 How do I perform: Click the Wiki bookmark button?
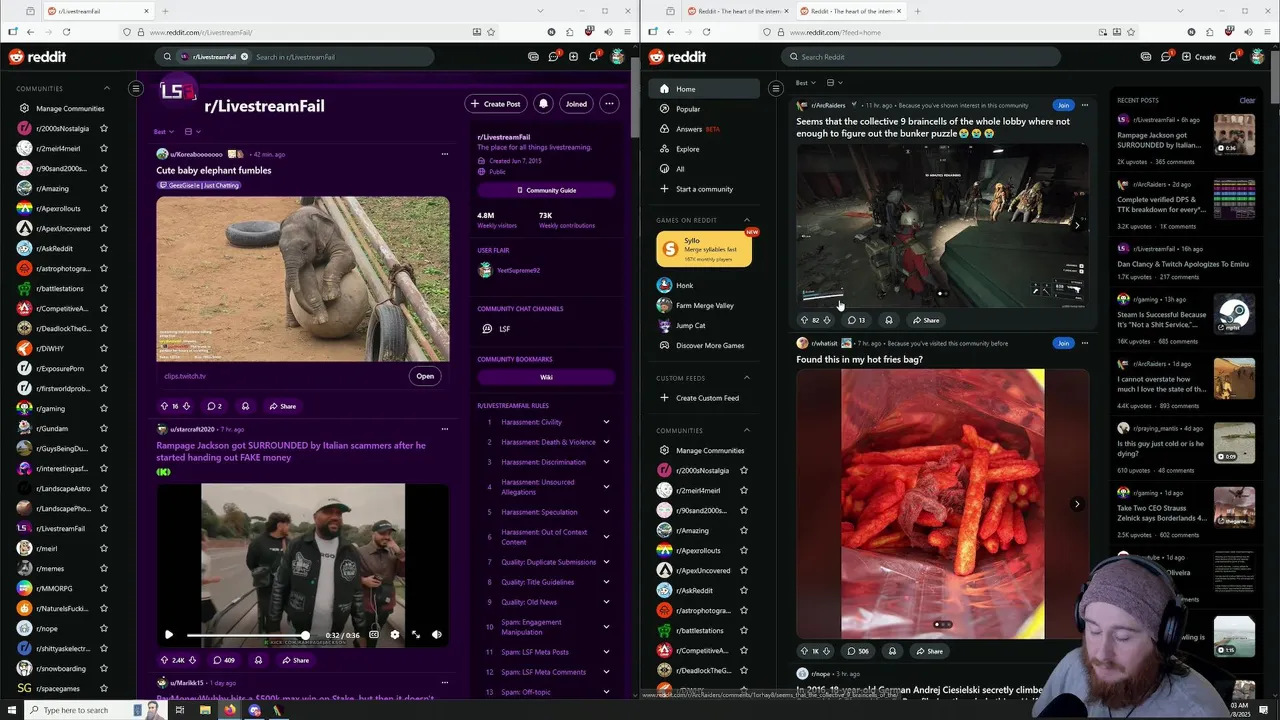tap(546, 377)
